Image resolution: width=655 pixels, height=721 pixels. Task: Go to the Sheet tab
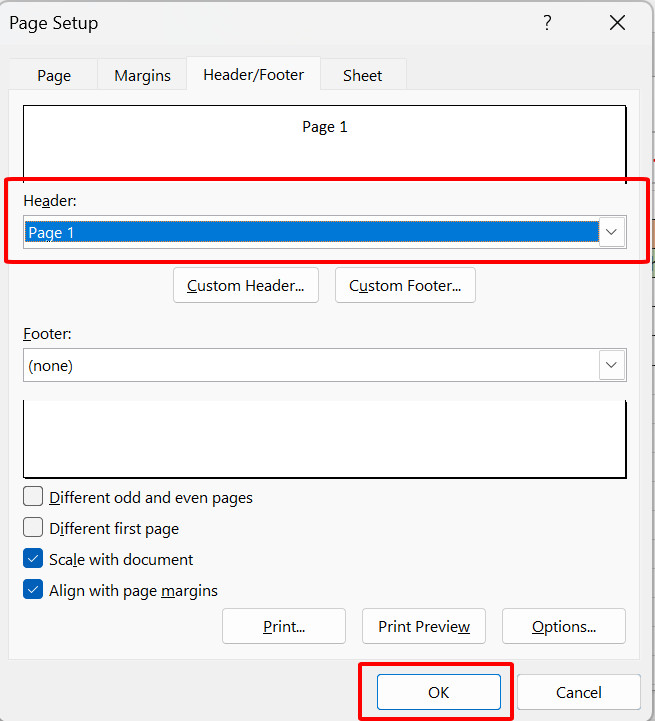362,75
